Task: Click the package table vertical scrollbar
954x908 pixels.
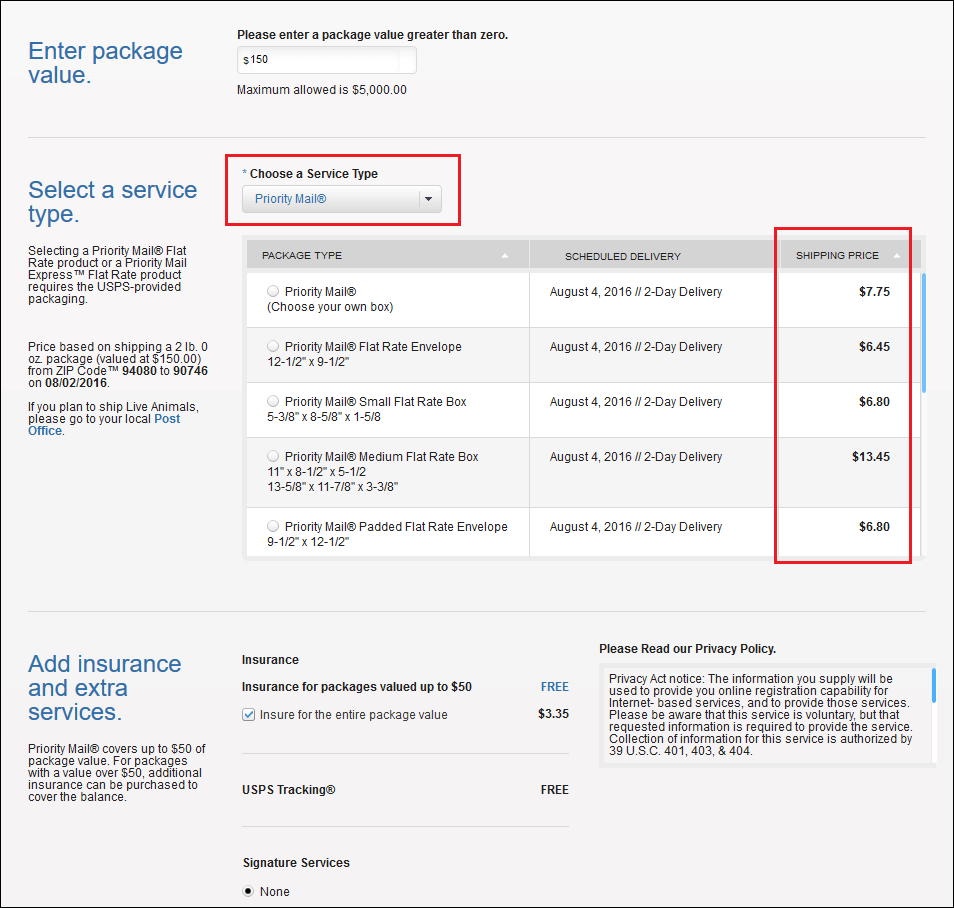Action: 924,333
